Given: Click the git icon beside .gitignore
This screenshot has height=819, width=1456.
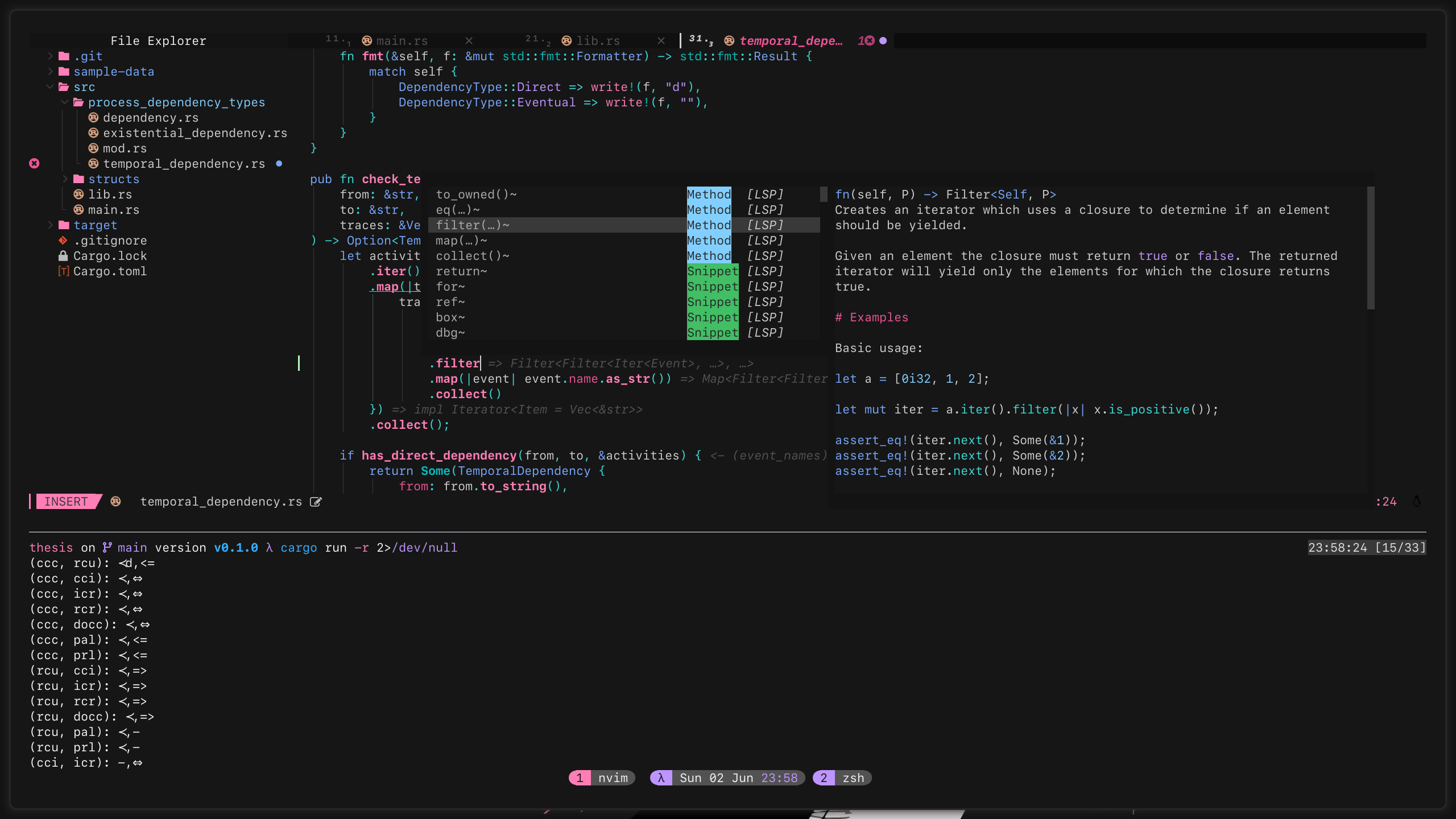Looking at the screenshot, I should [63, 241].
